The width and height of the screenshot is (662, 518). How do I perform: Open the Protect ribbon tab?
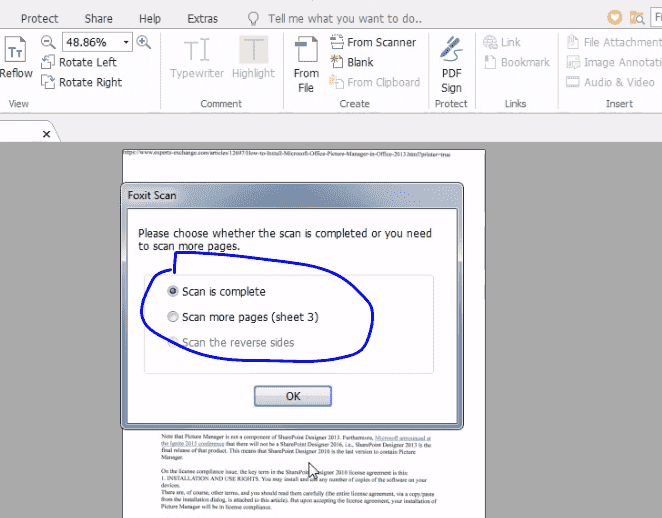[40, 19]
